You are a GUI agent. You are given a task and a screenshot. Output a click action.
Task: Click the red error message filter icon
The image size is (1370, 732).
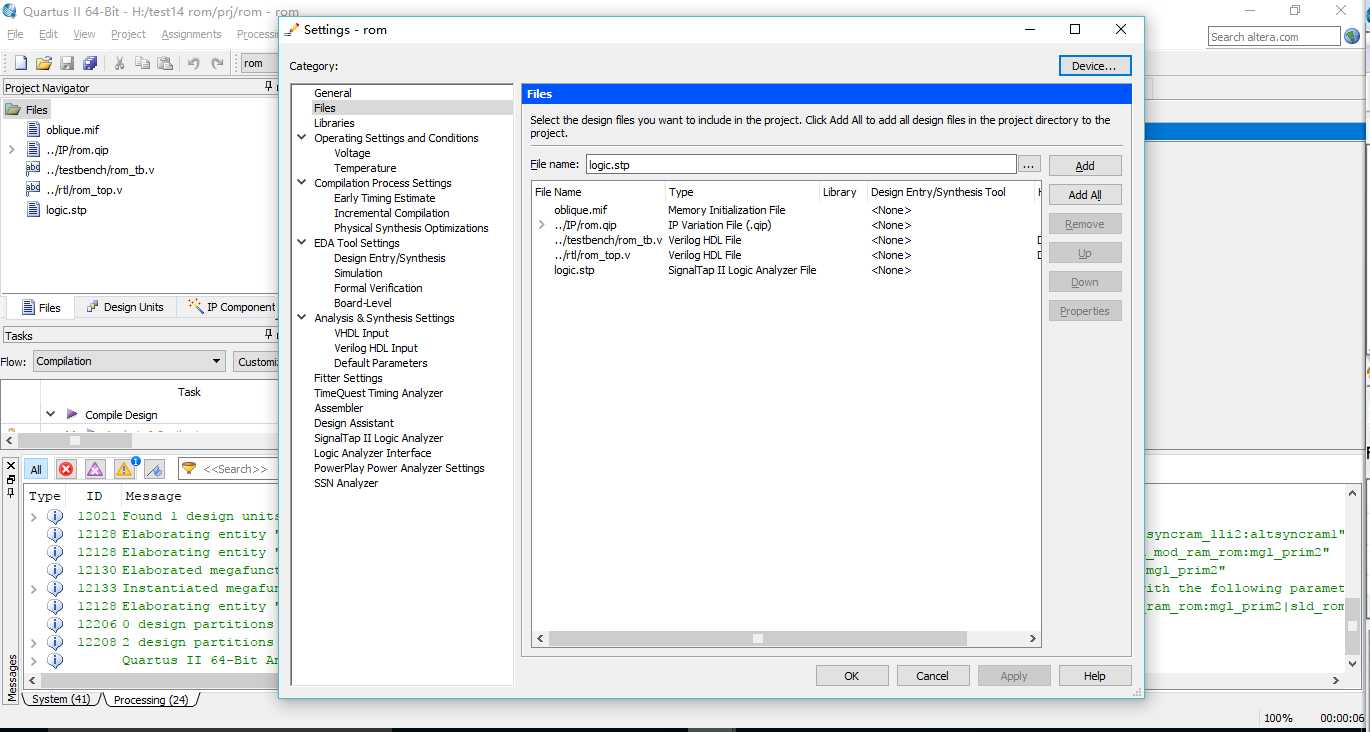[66, 469]
